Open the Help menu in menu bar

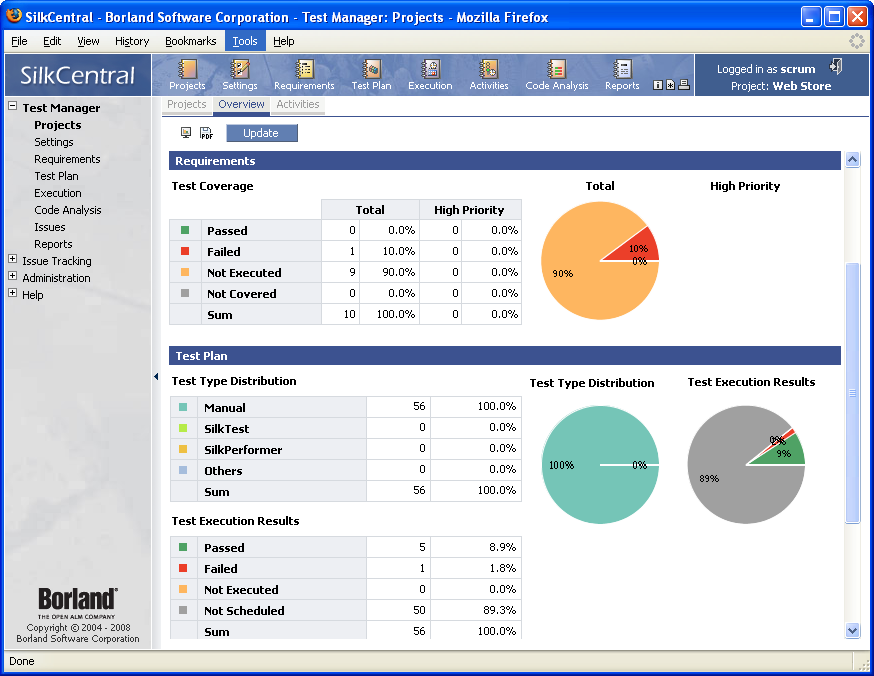[x=284, y=41]
